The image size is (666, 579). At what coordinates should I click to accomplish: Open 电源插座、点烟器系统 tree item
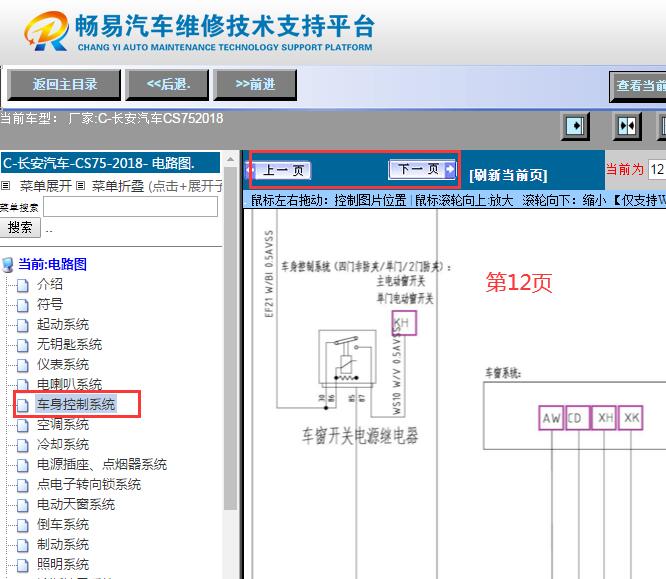102,464
